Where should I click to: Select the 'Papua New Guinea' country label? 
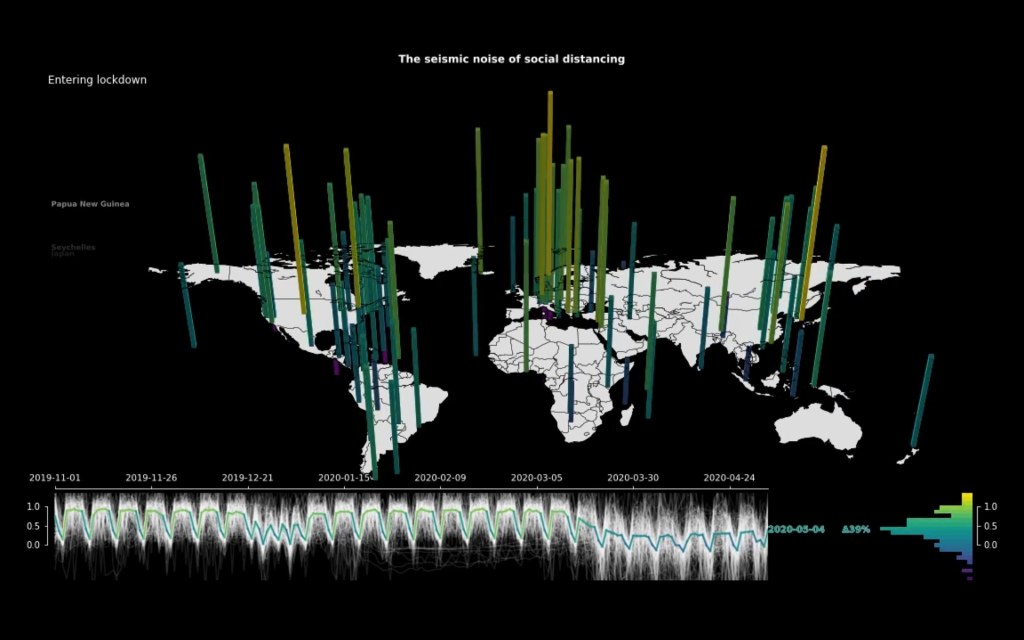tap(90, 204)
